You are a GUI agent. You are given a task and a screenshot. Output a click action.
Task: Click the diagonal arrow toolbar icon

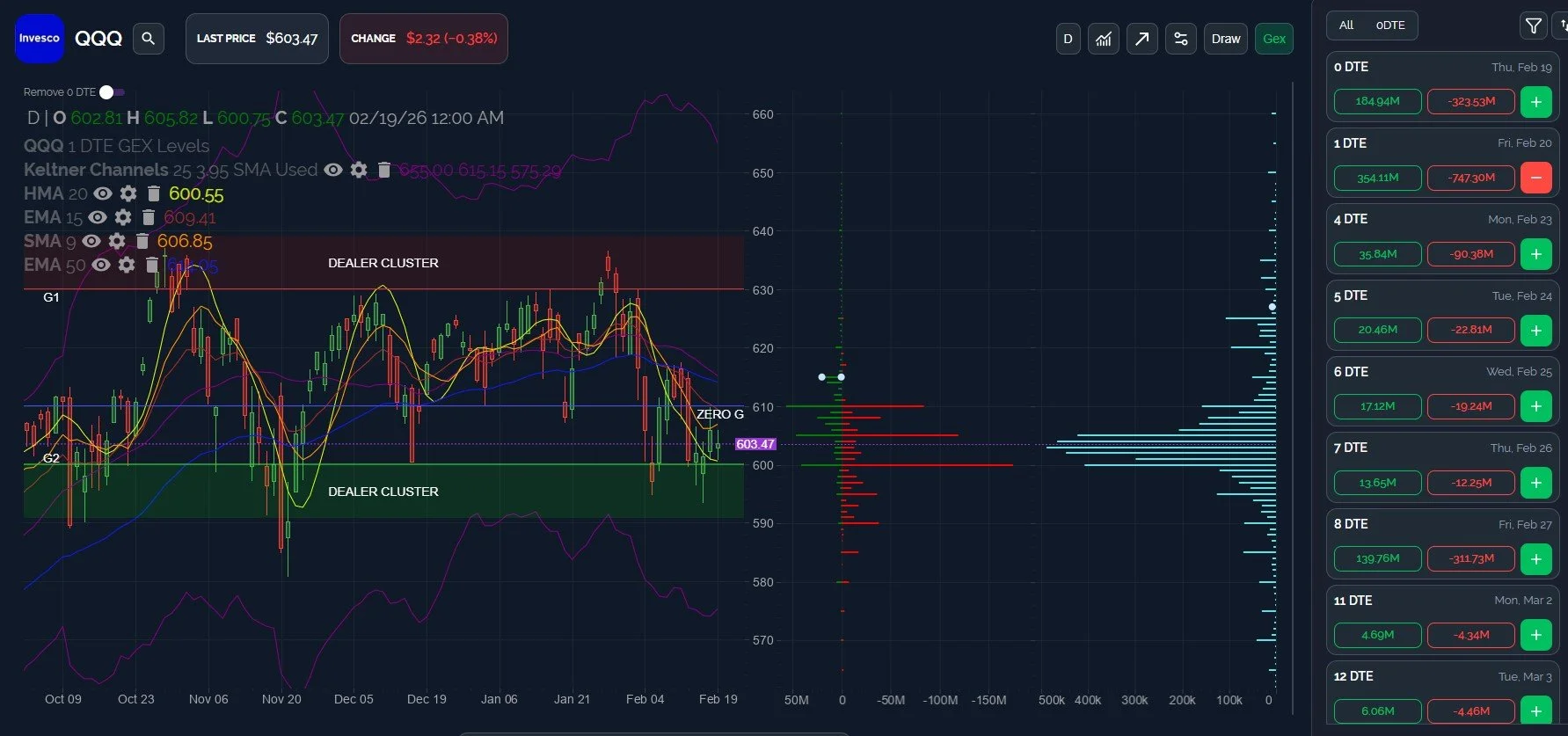[1142, 39]
